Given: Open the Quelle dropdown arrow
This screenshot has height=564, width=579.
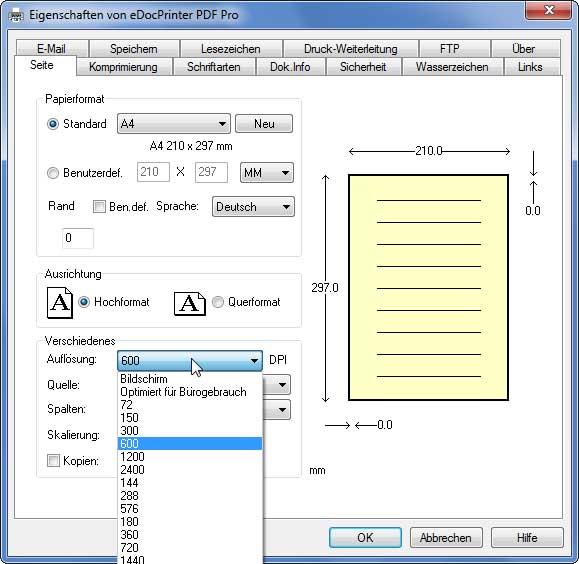Looking at the screenshot, I should pyautogui.click(x=282, y=385).
